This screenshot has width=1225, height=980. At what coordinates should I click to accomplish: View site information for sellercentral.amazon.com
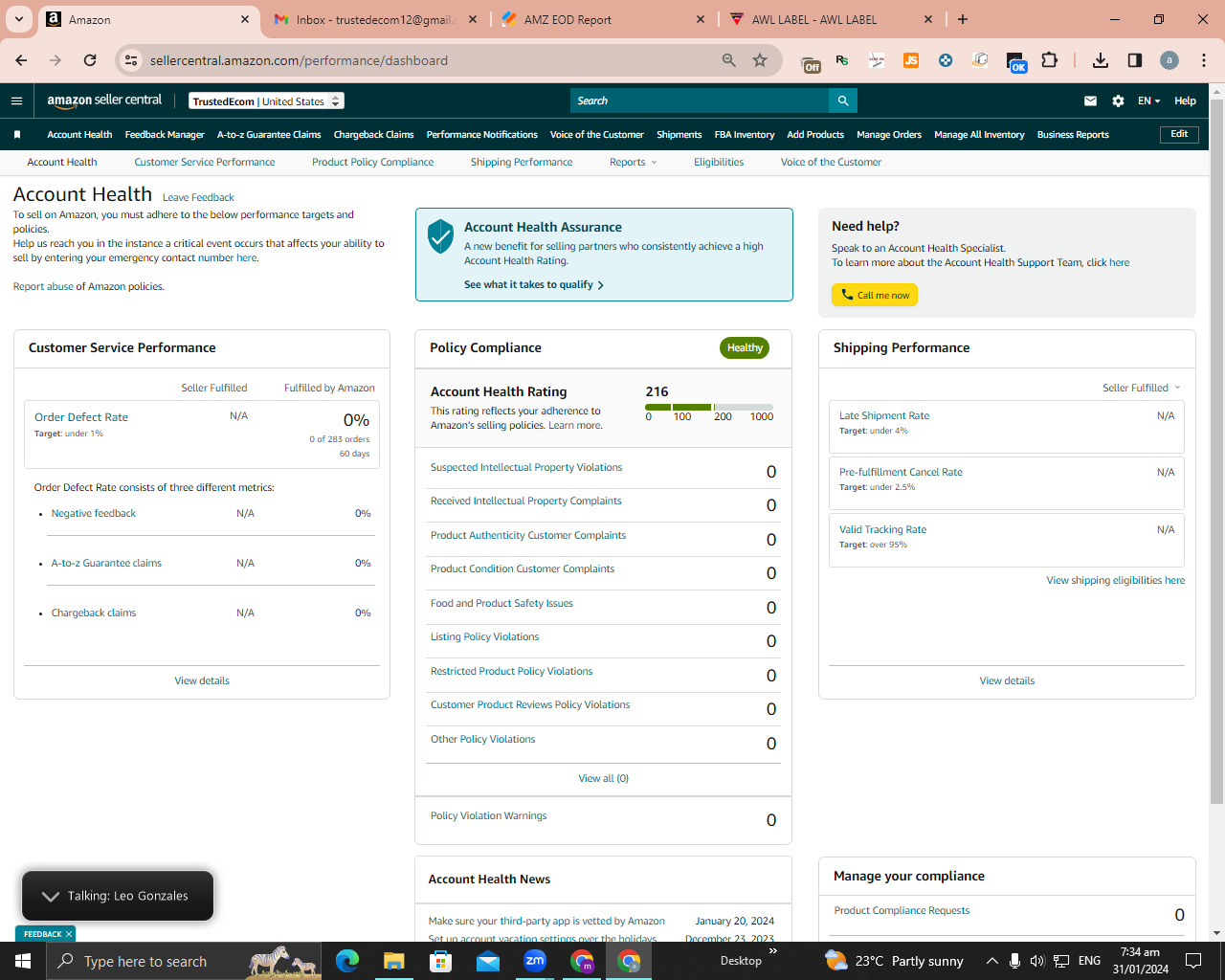(x=132, y=60)
